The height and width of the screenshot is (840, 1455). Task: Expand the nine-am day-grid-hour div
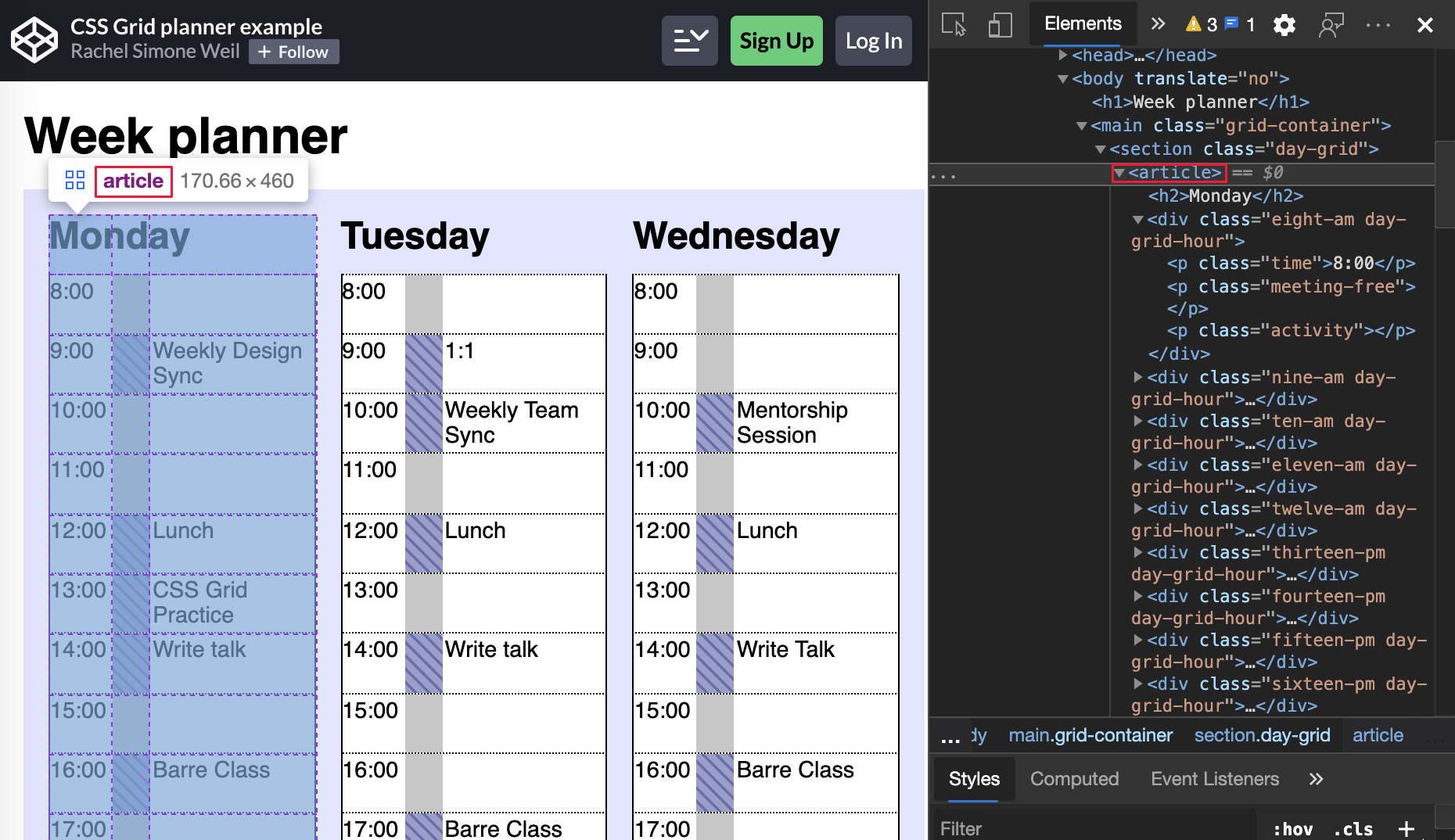point(1139,376)
